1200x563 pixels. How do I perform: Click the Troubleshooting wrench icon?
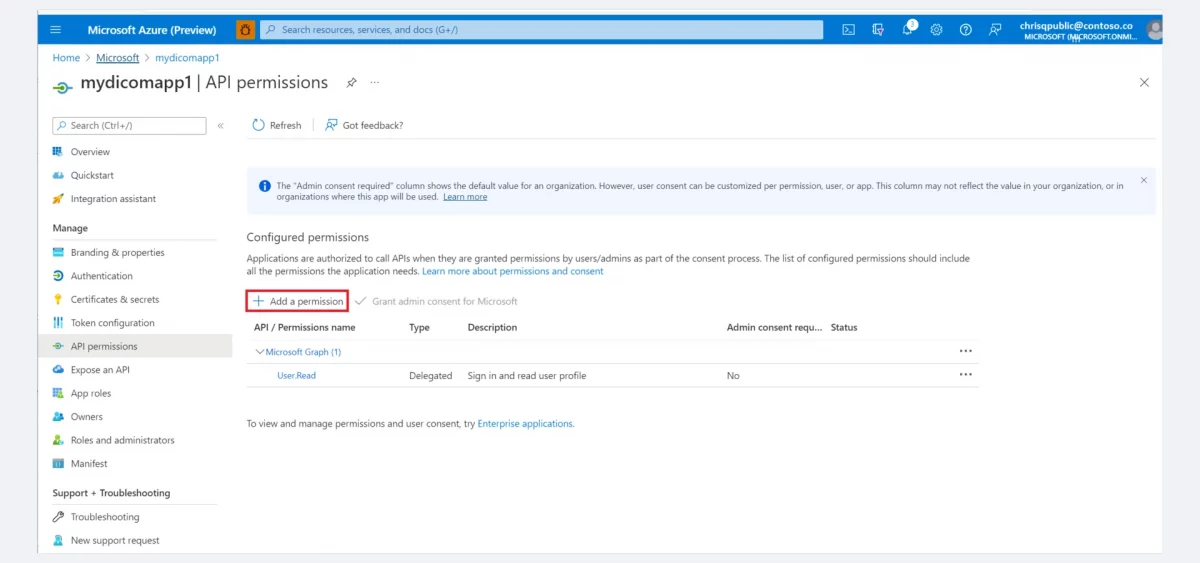58,517
